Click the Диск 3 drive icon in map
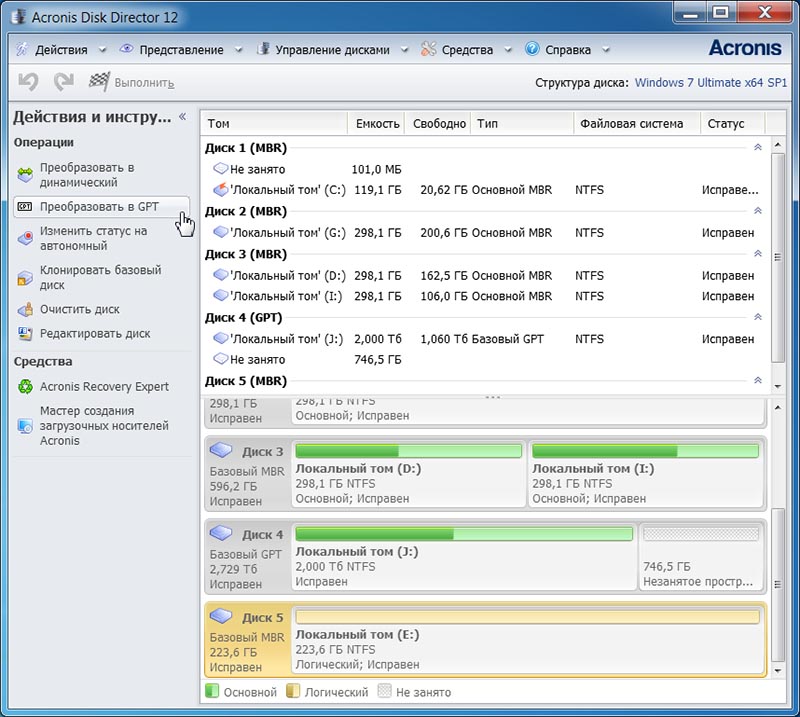 (x=221, y=450)
